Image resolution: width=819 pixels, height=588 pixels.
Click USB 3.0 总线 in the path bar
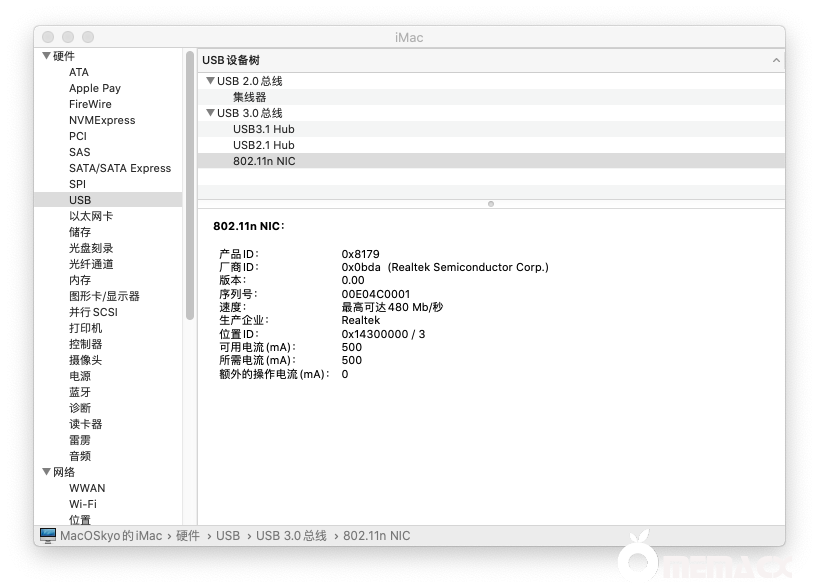pos(291,536)
